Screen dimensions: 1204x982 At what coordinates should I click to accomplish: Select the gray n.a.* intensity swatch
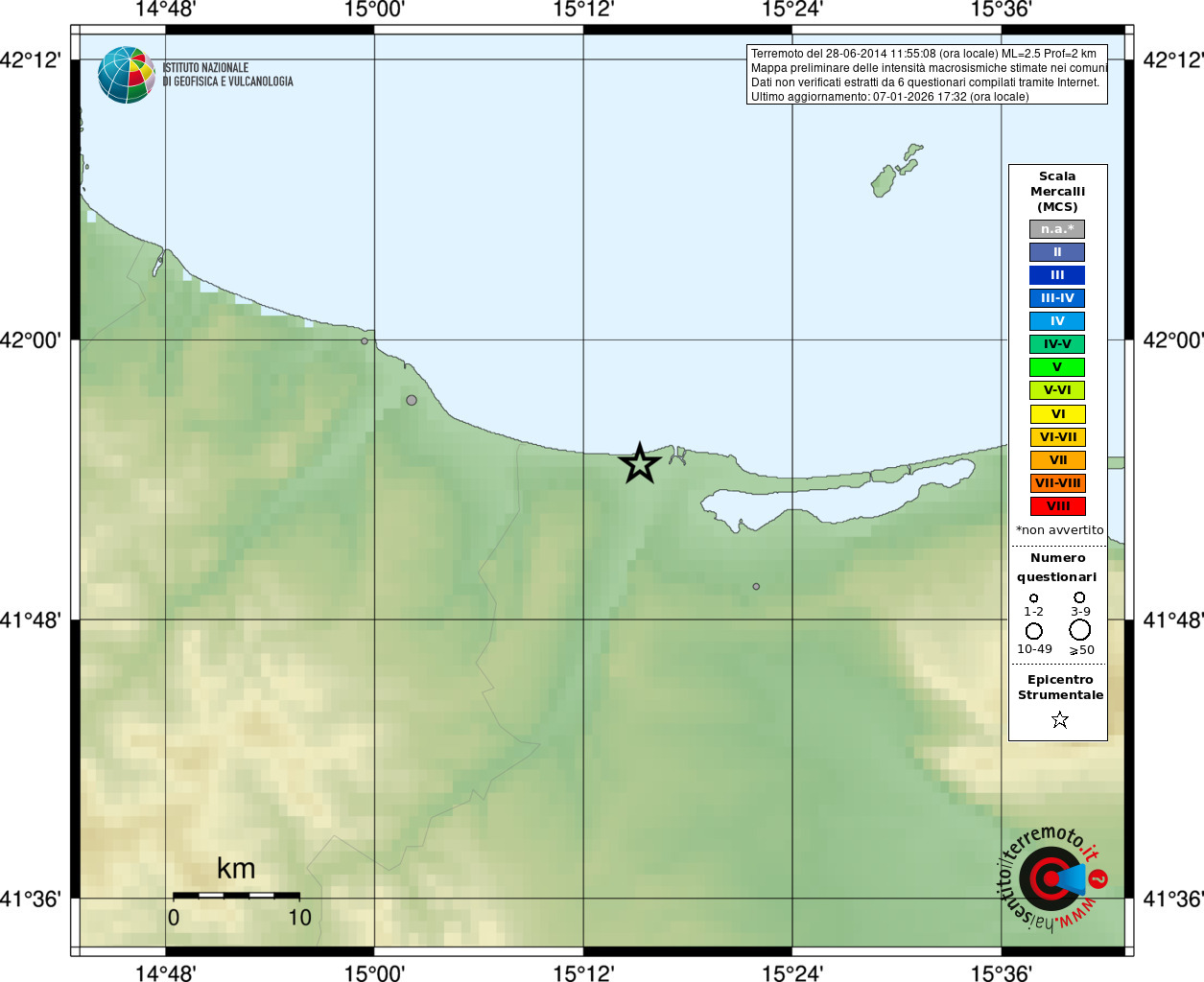click(1057, 229)
